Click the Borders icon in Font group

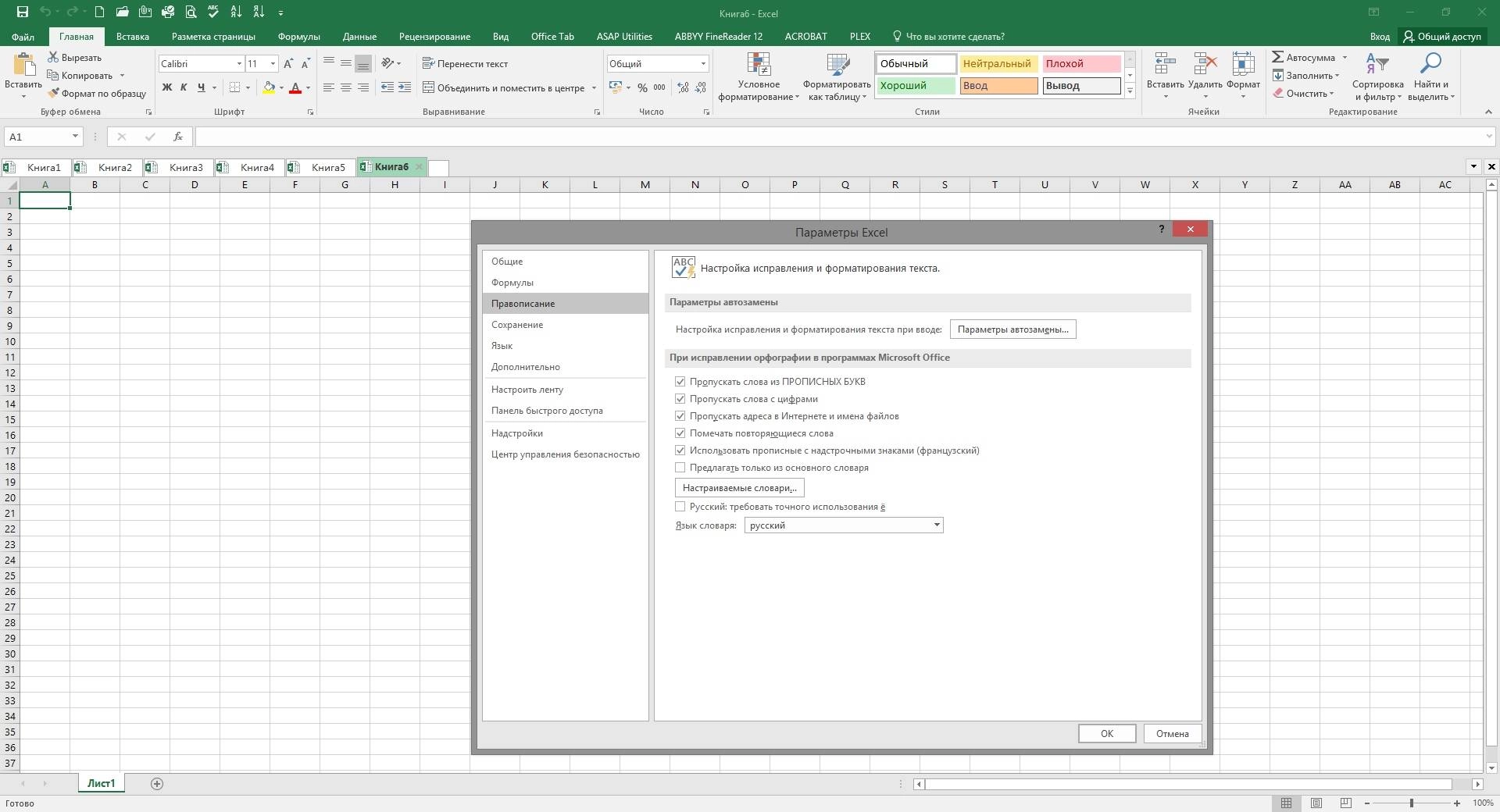click(x=234, y=87)
